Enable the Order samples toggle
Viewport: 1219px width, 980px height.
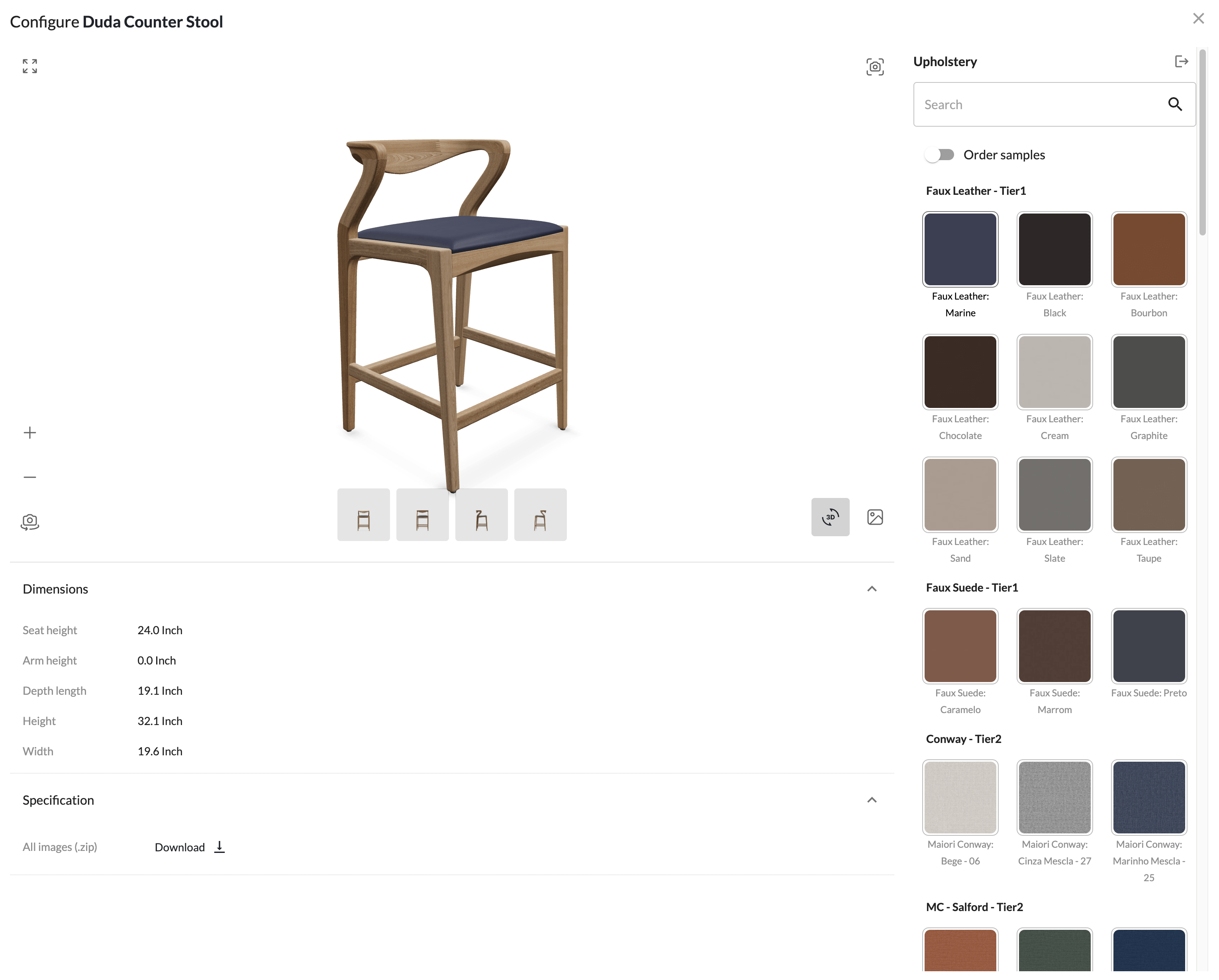pyautogui.click(x=940, y=155)
